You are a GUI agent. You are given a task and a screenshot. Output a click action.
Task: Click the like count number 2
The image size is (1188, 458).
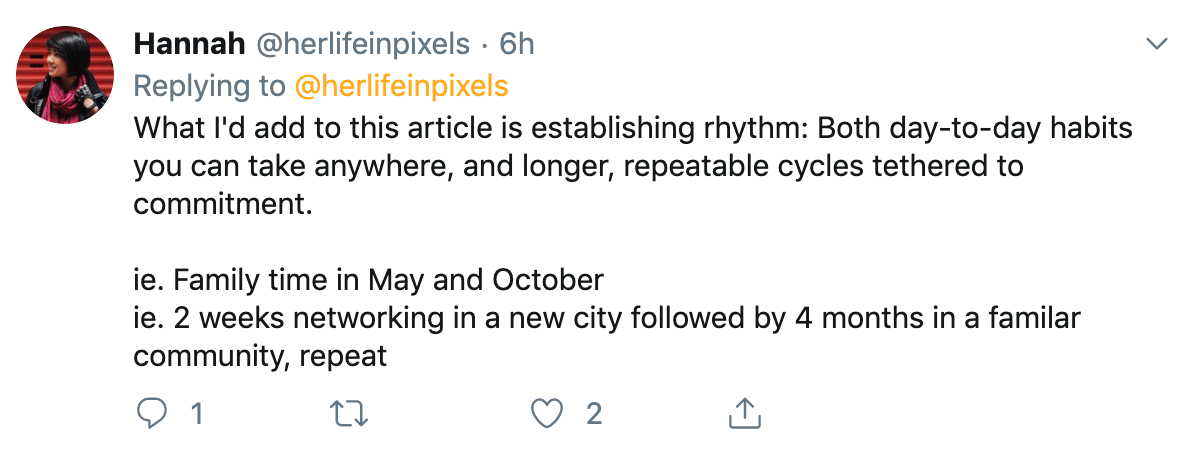coord(594,414)
